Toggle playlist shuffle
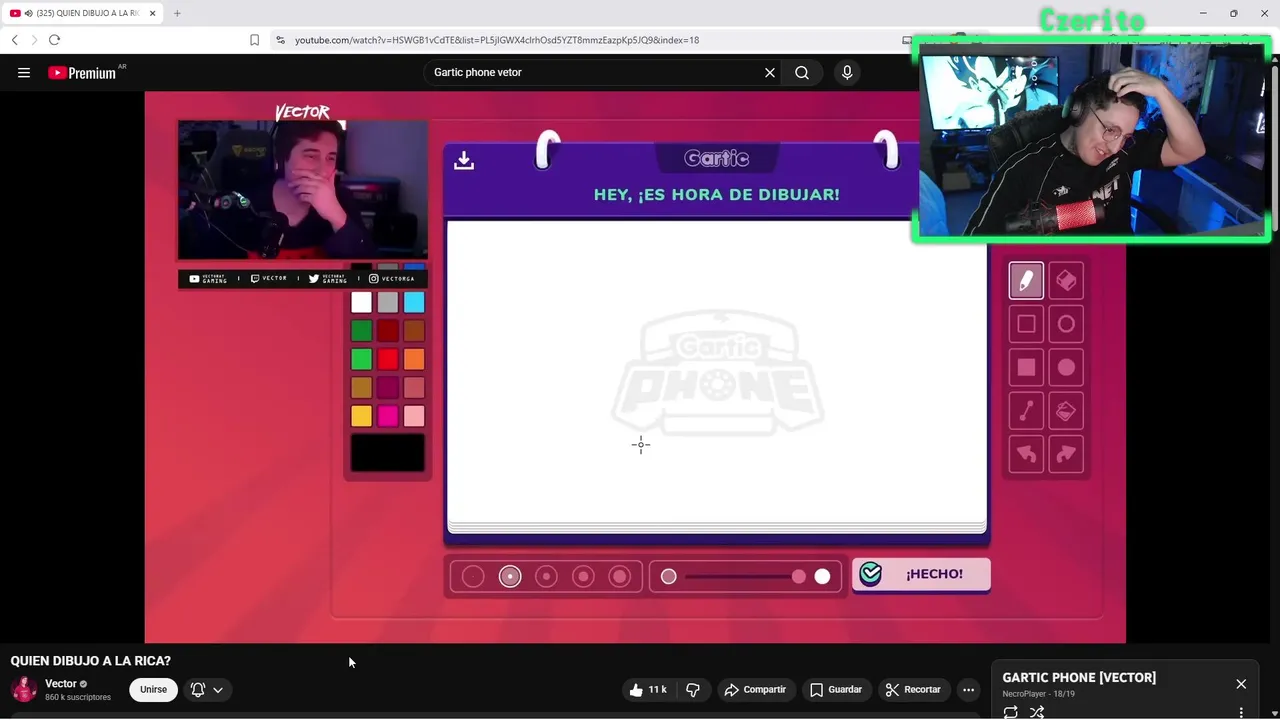This screenshot has width=1280, height=720. 1037,712
